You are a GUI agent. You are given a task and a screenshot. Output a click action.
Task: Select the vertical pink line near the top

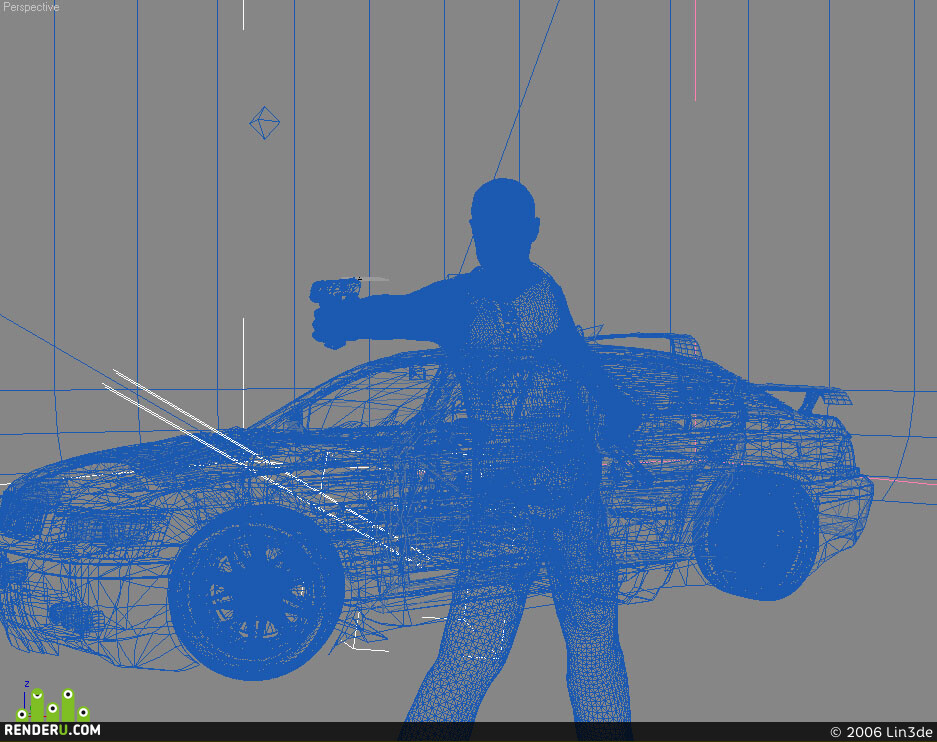(x=695, y=50)
